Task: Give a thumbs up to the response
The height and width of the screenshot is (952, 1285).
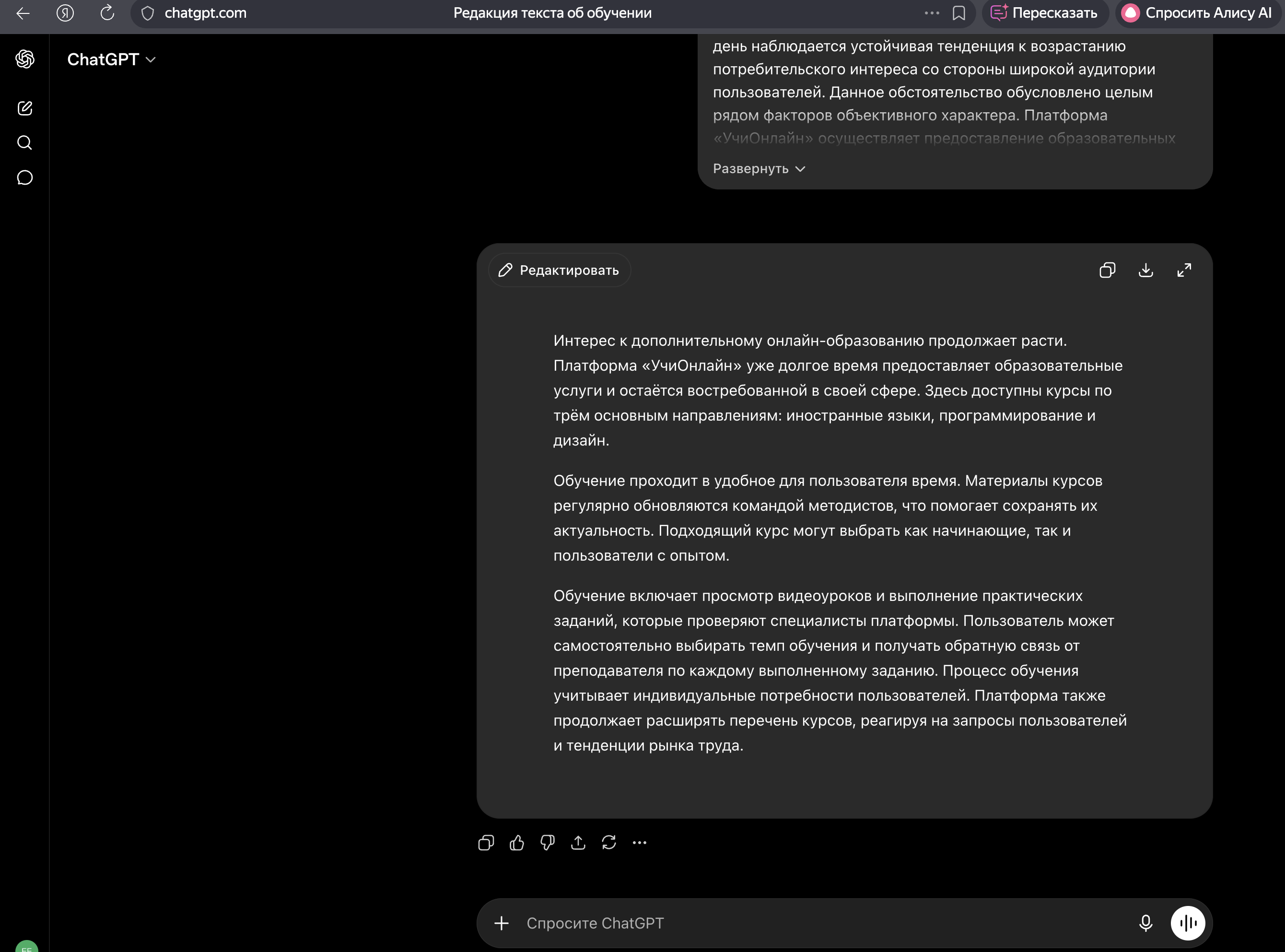Action: 517,843
